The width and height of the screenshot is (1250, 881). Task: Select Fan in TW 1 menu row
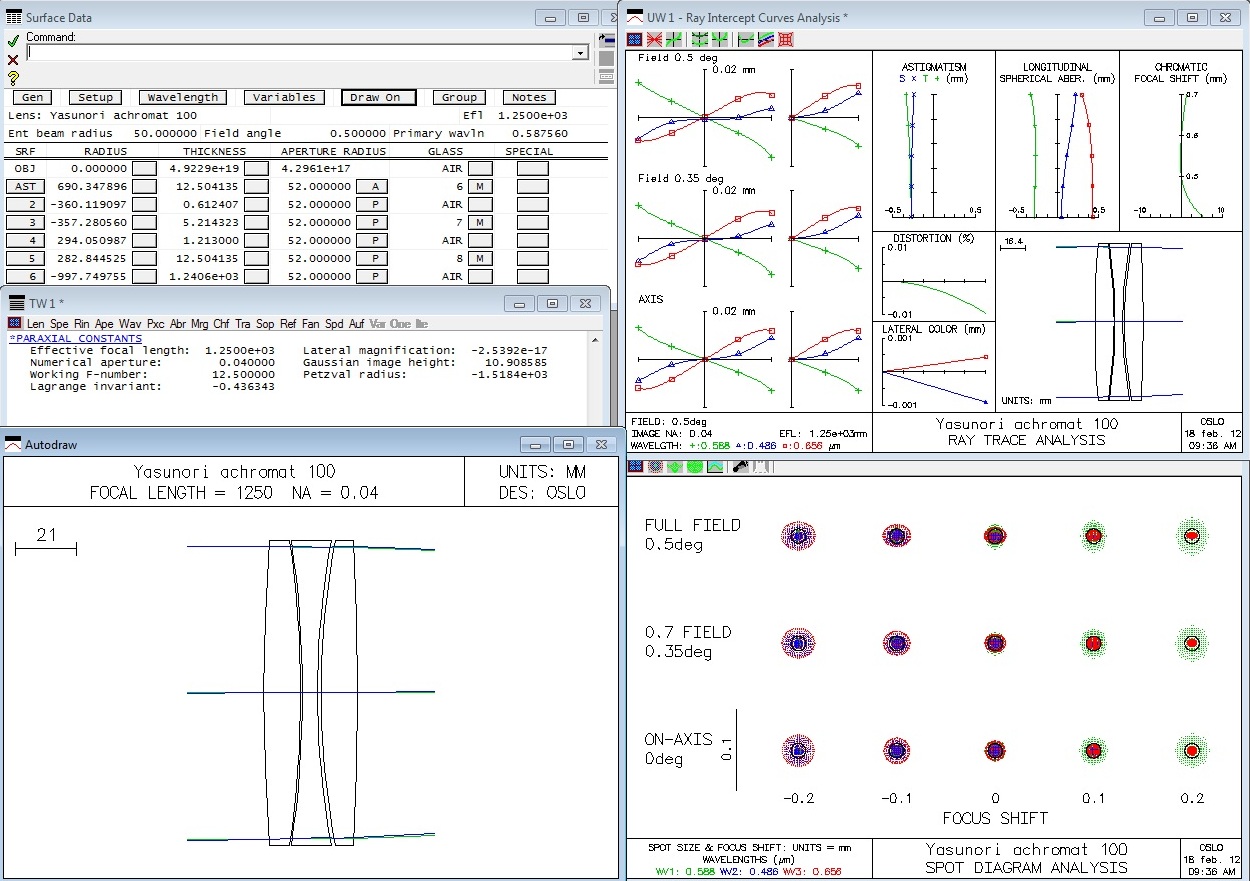[x=311, y=324]
